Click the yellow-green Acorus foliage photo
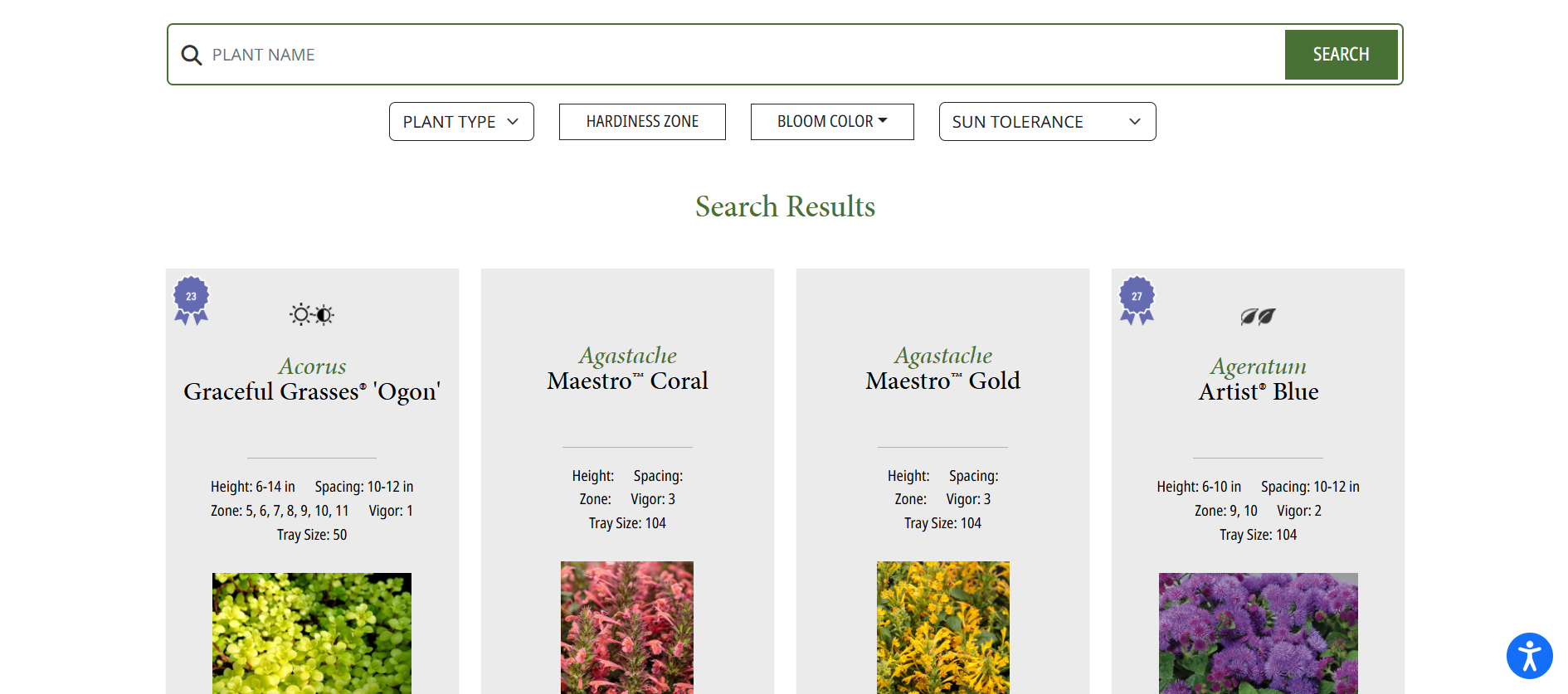Image resolution: width=1568 pixels, height=694 pixels. click(312, 633)
